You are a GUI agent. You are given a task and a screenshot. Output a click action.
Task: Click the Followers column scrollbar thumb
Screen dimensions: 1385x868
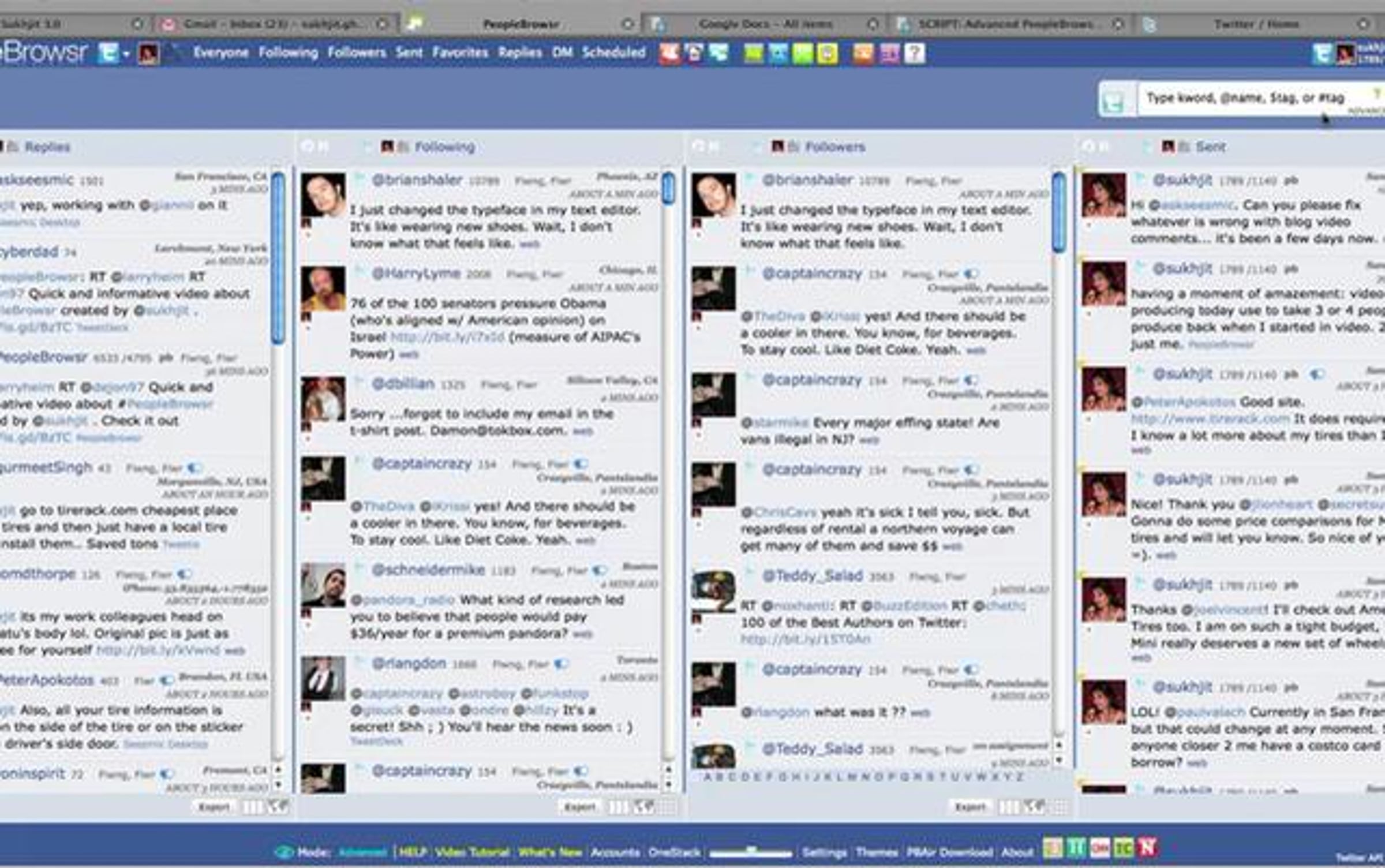pyautogui.click(x=1058, y=212)
